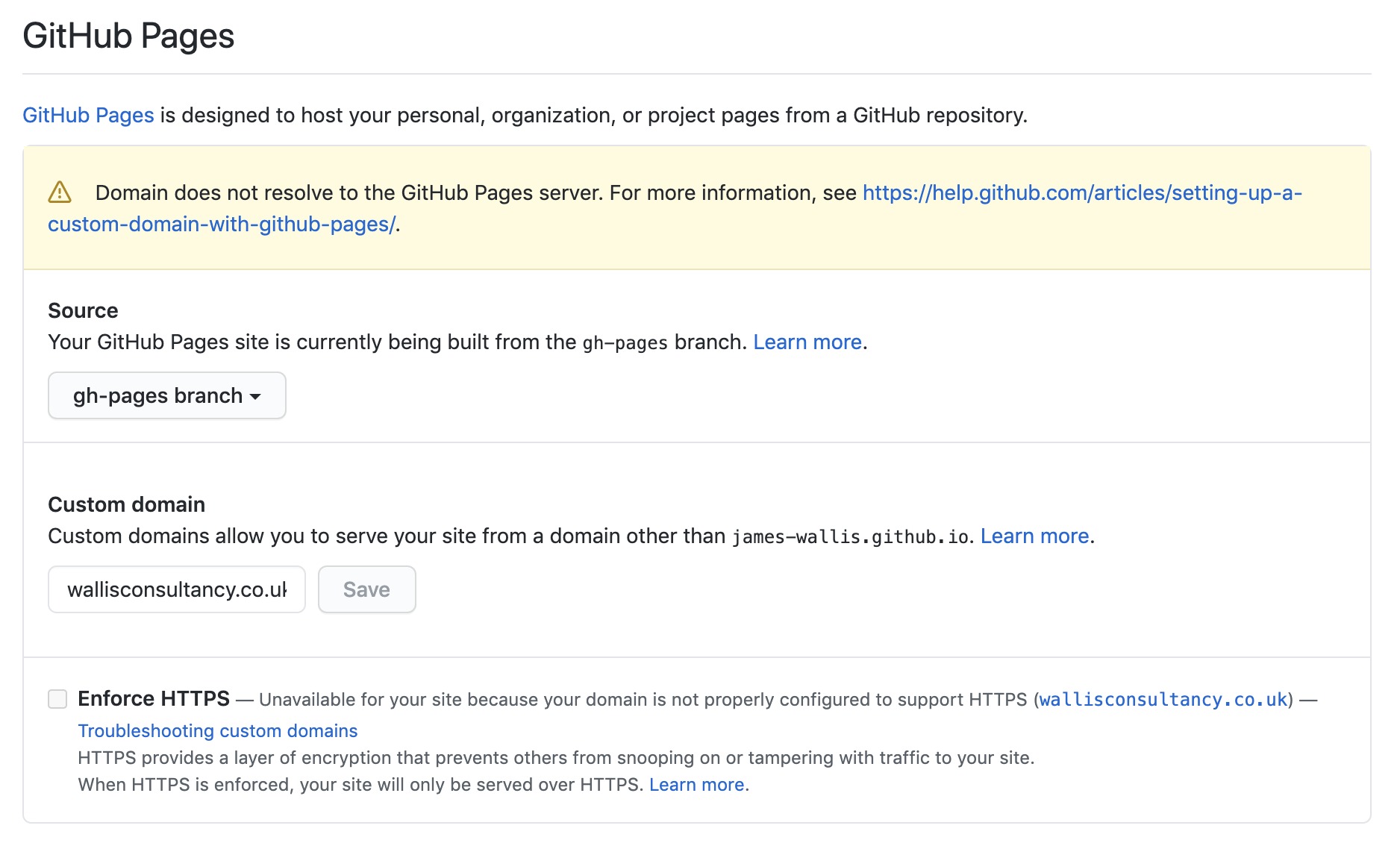1400x843 pixels.
Task: Click the Source section heading
Action: [82, 310]
